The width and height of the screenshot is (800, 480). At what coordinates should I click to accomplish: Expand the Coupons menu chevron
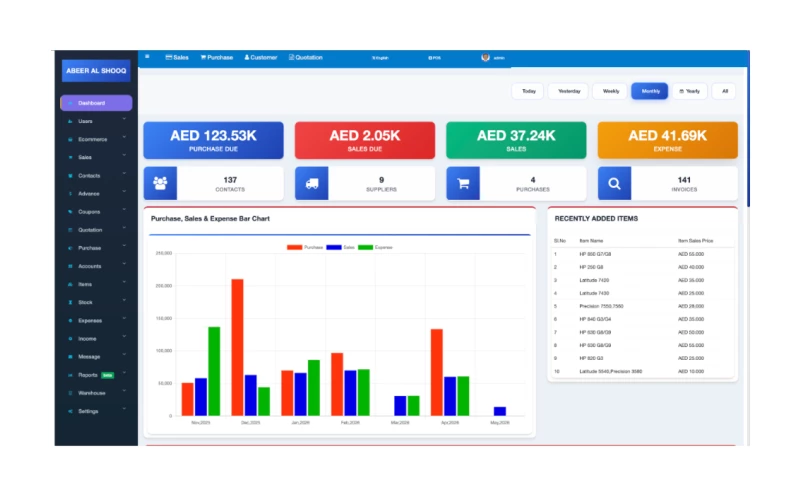pos(124,210)
